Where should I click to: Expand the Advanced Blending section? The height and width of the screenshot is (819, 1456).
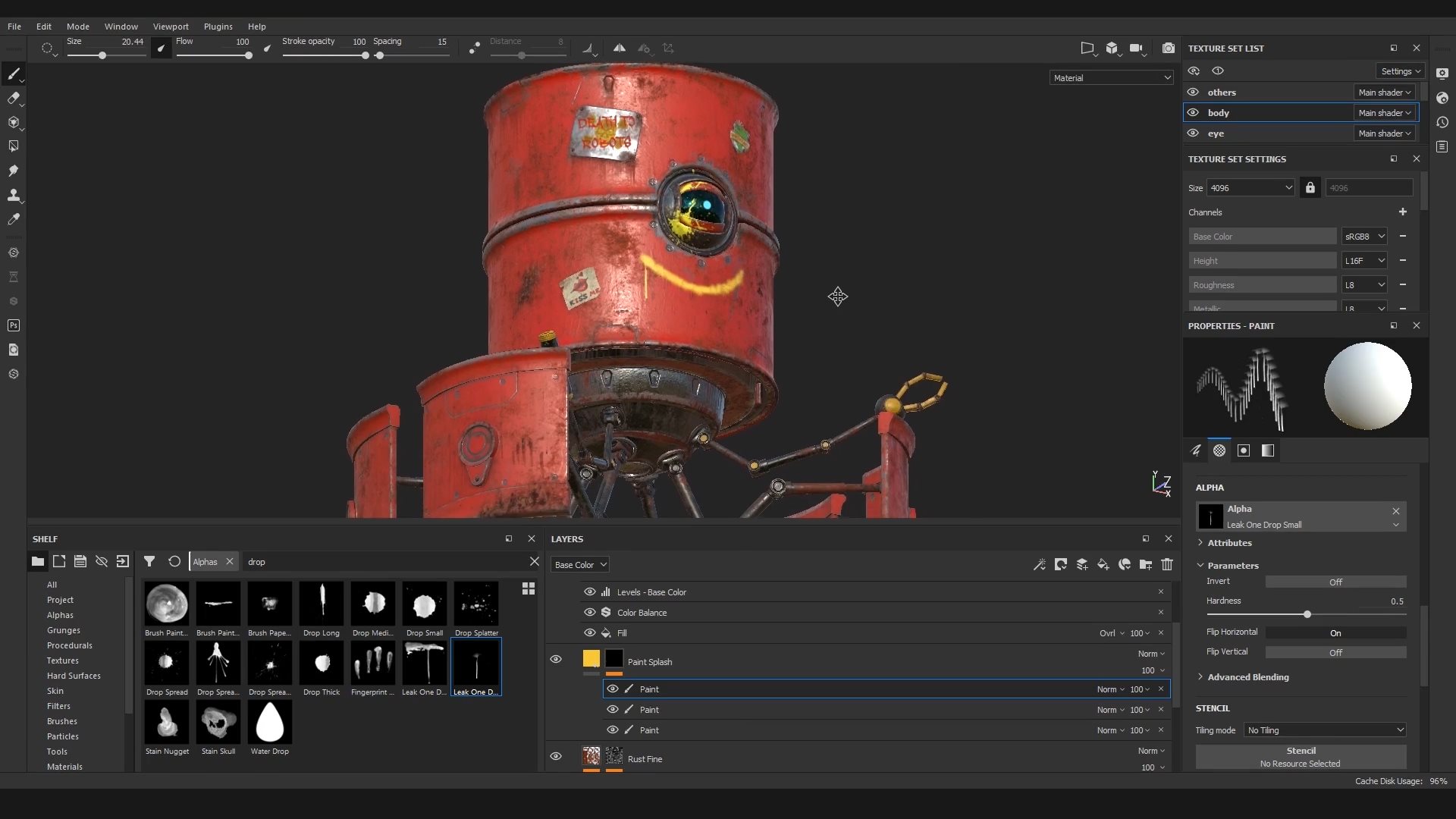point(1247,677)
